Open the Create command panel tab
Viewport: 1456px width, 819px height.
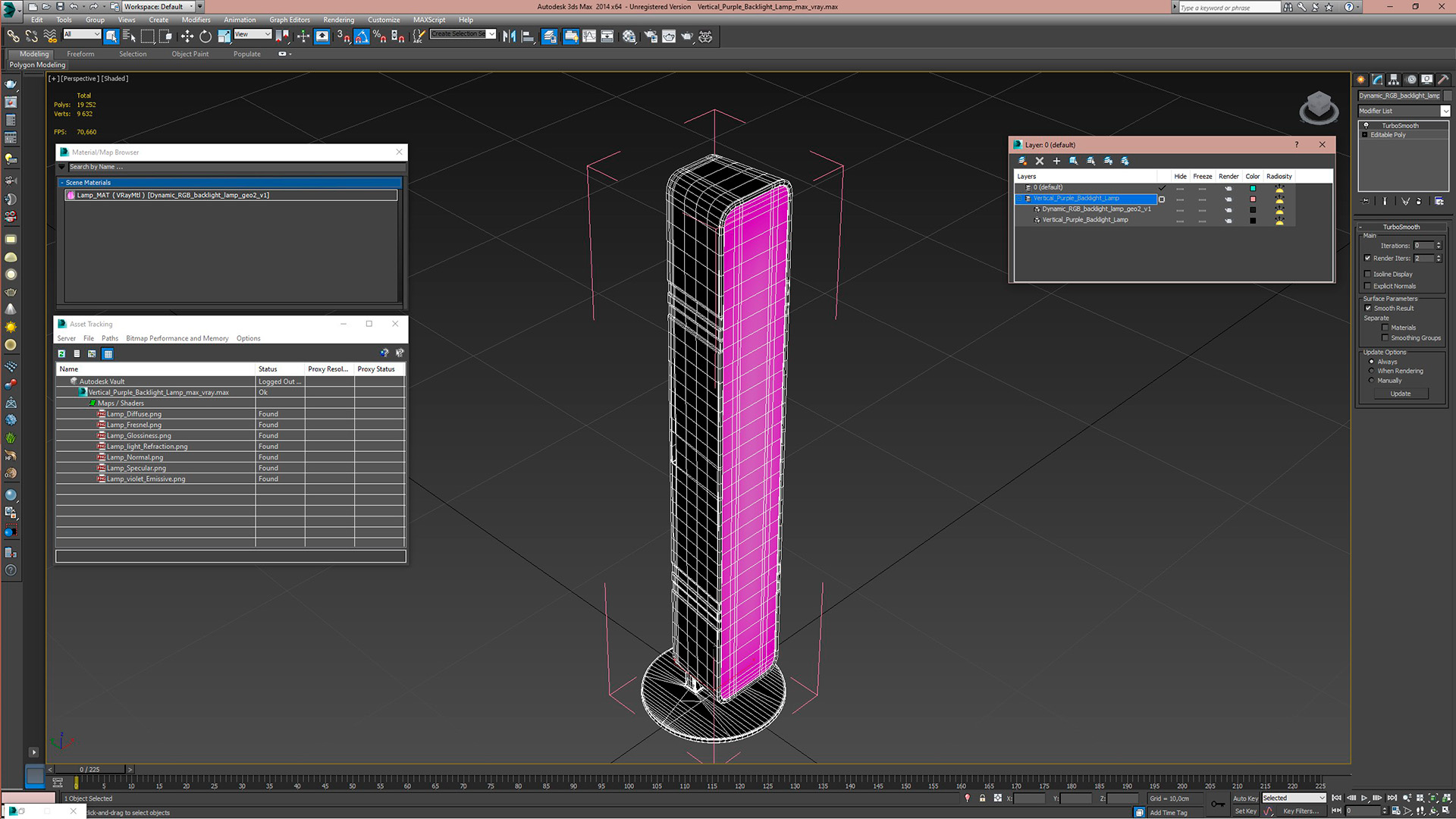pyautogui.click(x=1361, y=80)
